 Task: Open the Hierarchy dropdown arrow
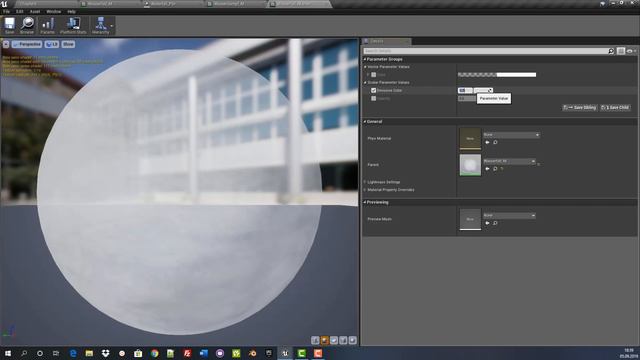[x=112, y=26]
